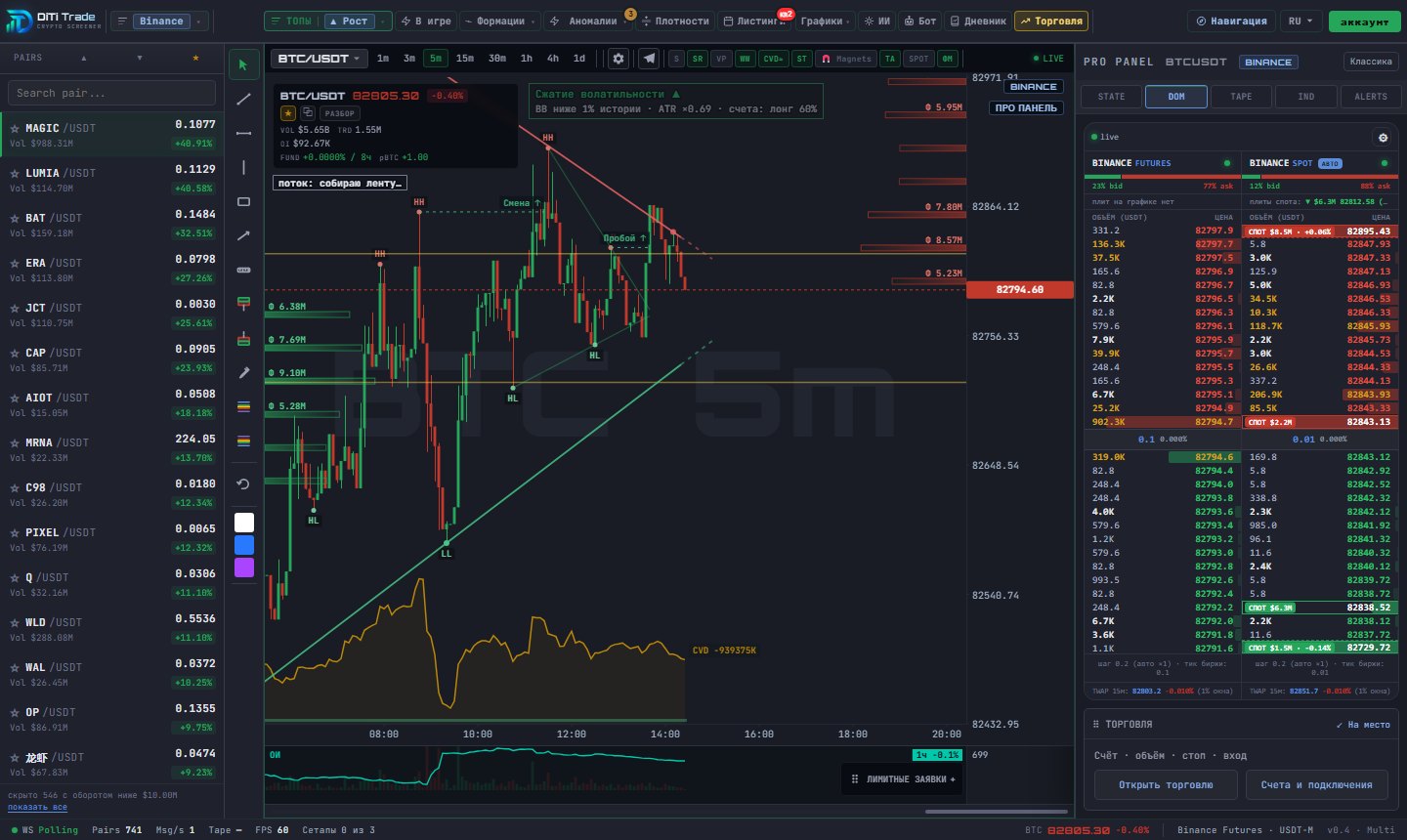The height and width of the screenshot is (840, 1407).
Task: Expand the Графики dropdown
Action: click(x=825, y=21)
